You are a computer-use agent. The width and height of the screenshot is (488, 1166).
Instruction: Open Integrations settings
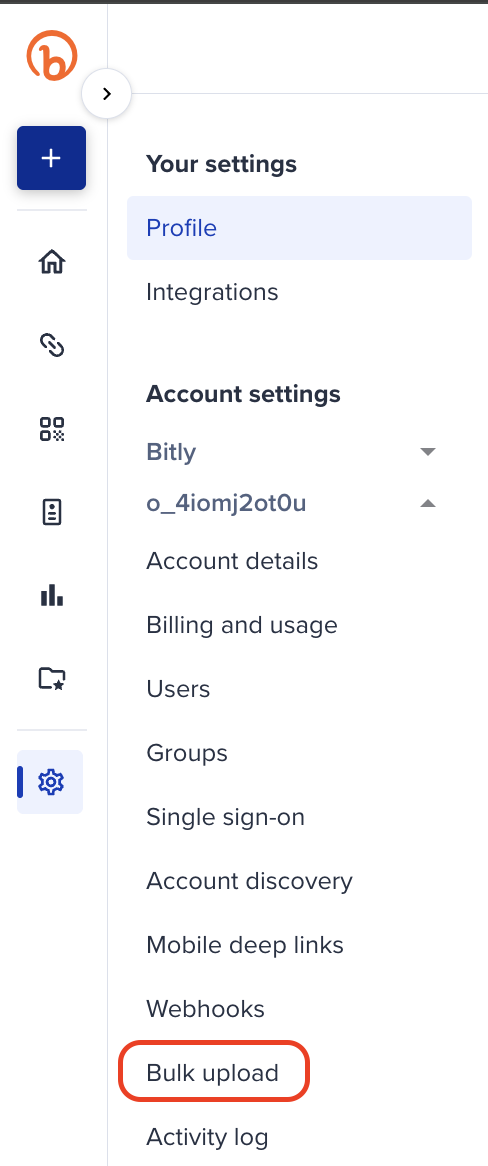point(212,292)
